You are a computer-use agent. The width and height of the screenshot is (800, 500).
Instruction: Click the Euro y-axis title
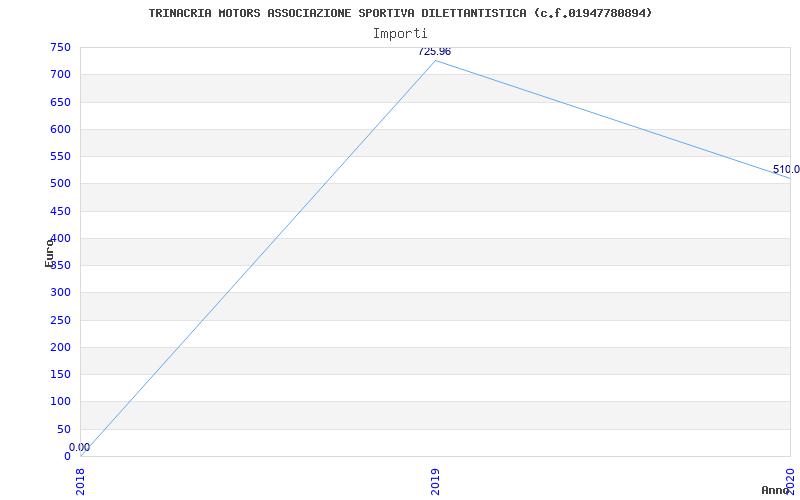point(49,253)
